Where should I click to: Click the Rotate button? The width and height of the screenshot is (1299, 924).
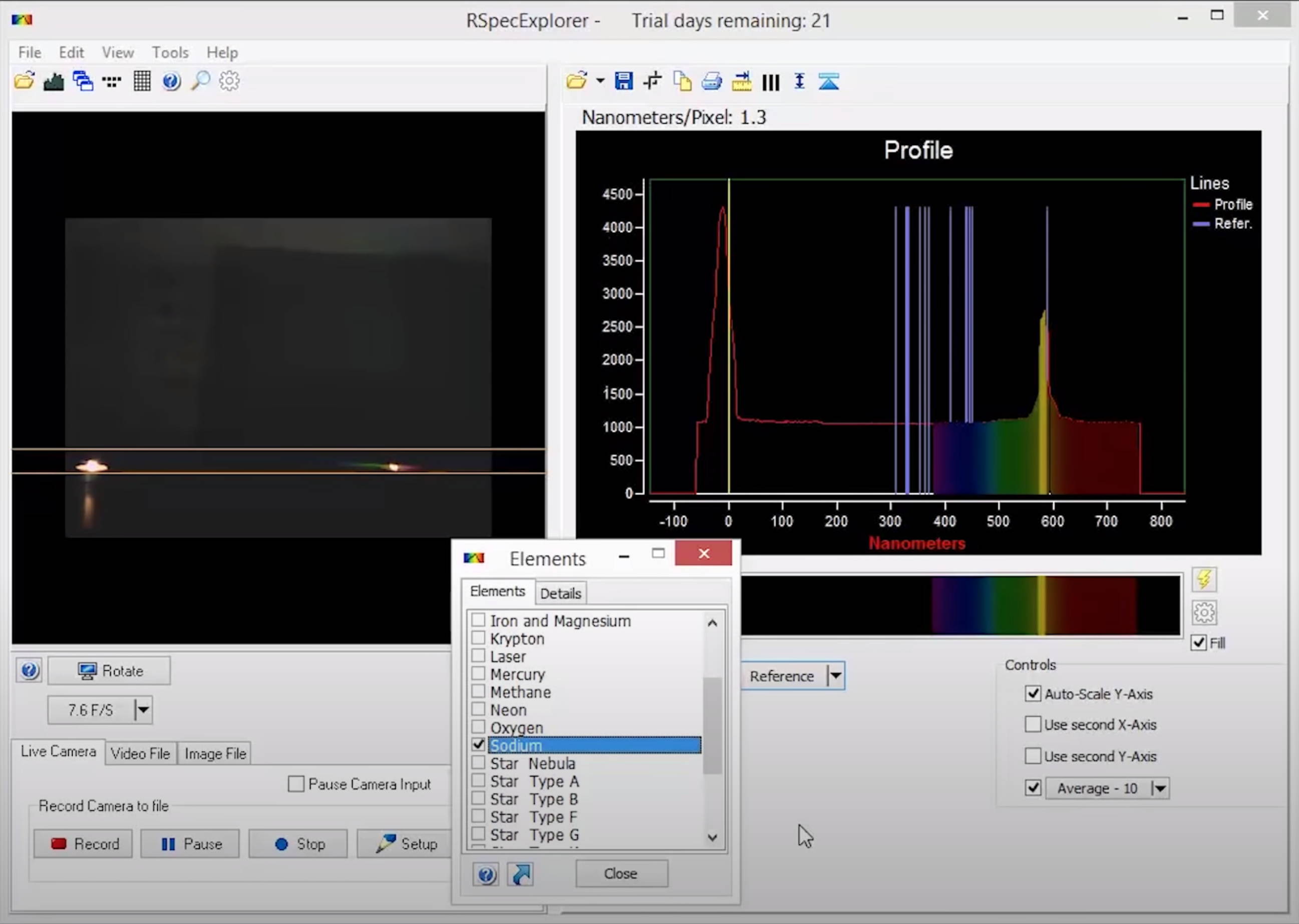tap(109, 670)
